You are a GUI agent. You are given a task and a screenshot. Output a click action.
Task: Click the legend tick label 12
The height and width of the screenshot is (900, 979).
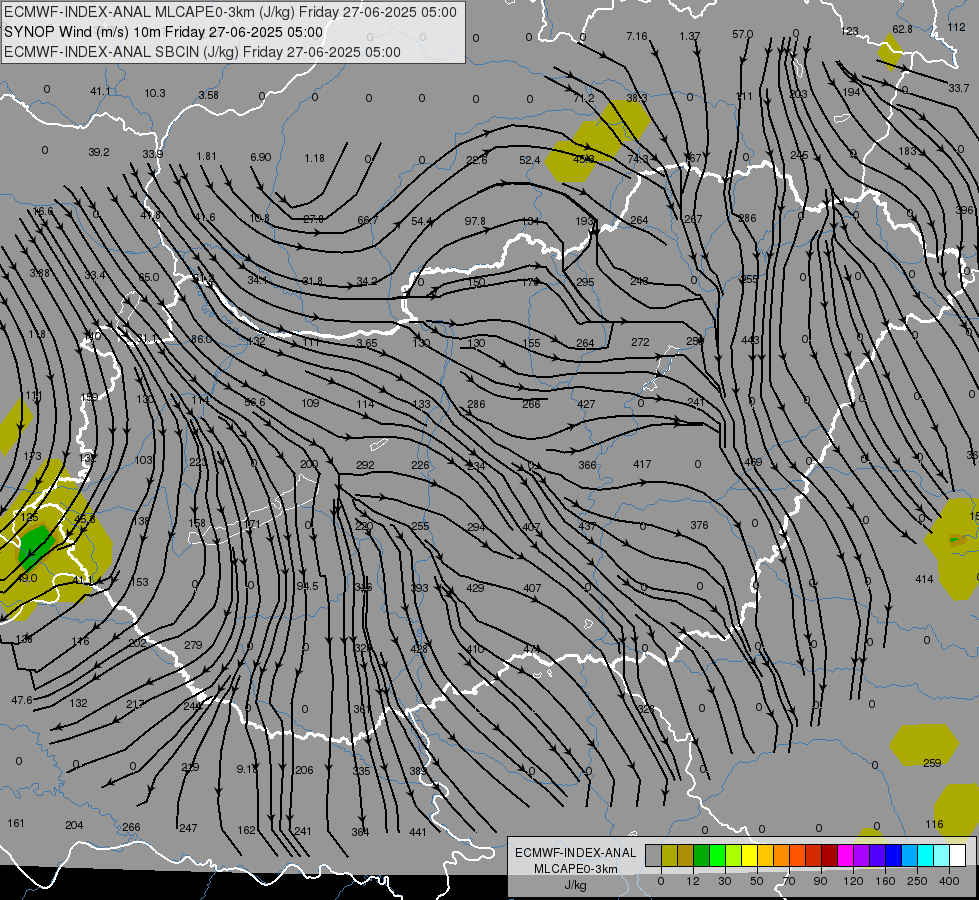(692, 881)
